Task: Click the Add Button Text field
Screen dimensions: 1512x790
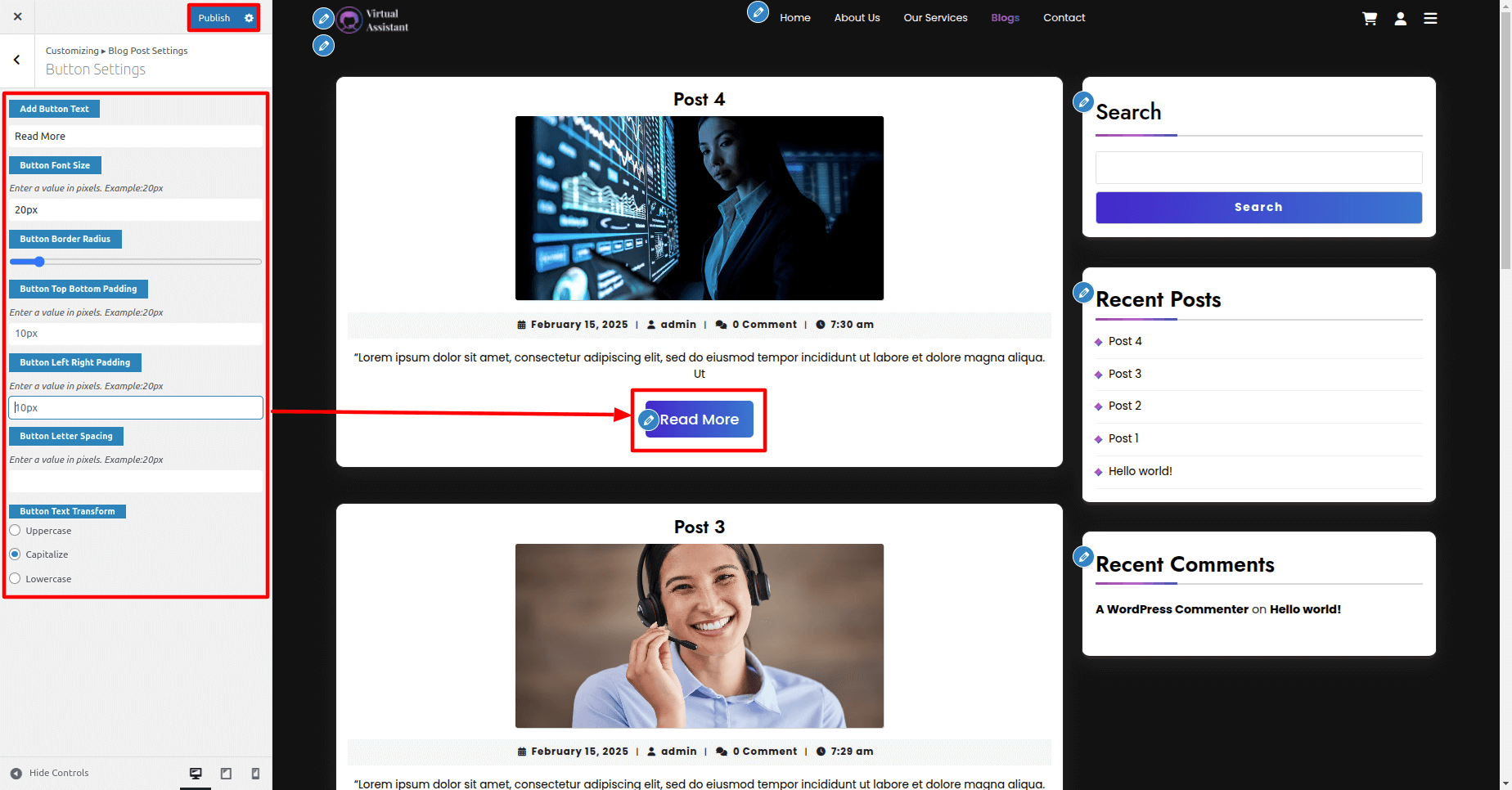Action: pyautogui.click(x=136, y=137)
